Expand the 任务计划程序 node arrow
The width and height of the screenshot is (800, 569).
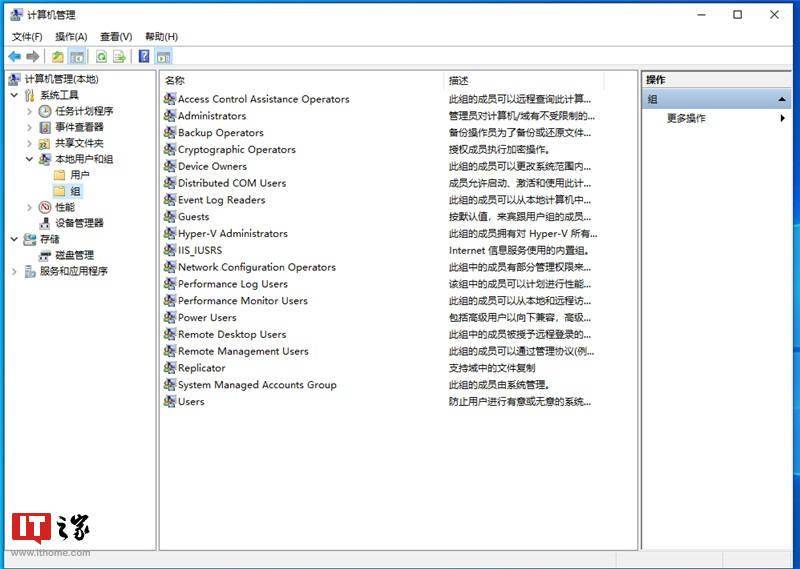point(29,111)
